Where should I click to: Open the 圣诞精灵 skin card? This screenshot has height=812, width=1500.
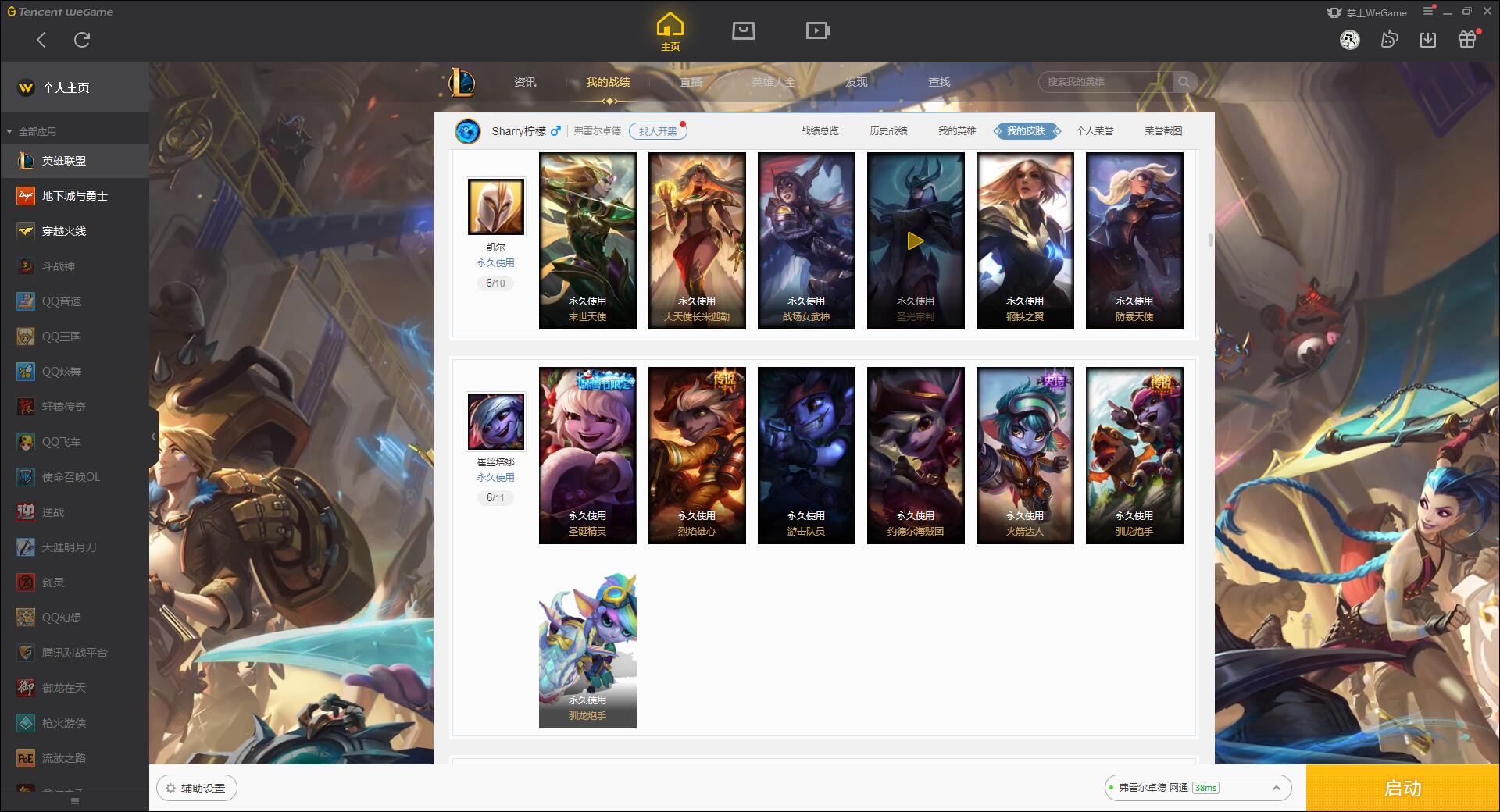tap(587, 455)
